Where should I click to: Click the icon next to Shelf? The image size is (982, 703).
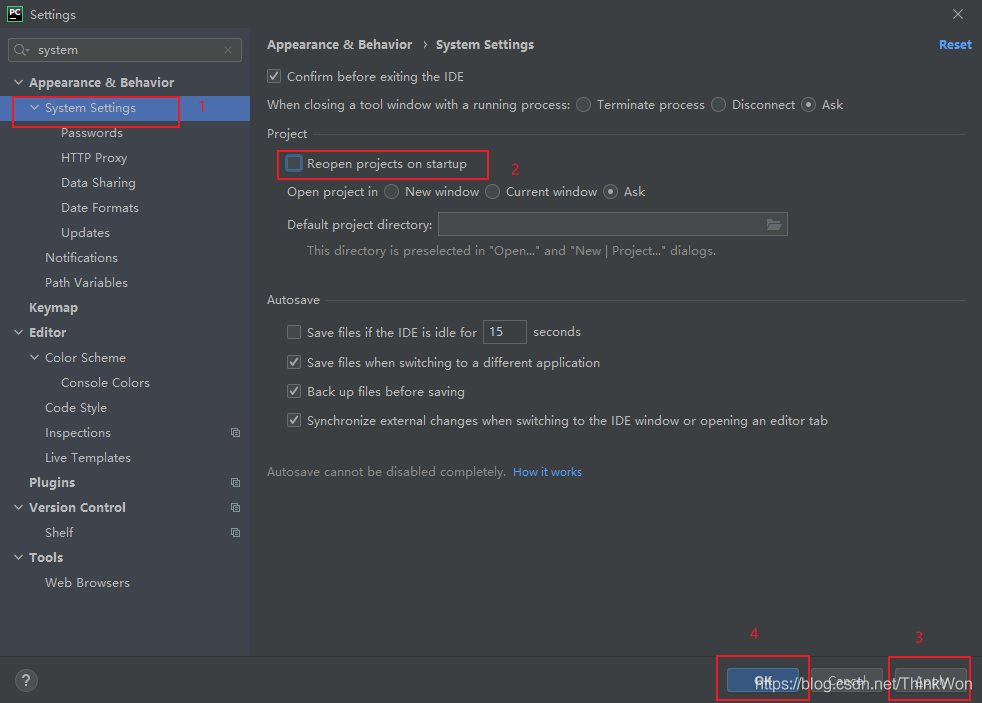click(x=235, y=533)
